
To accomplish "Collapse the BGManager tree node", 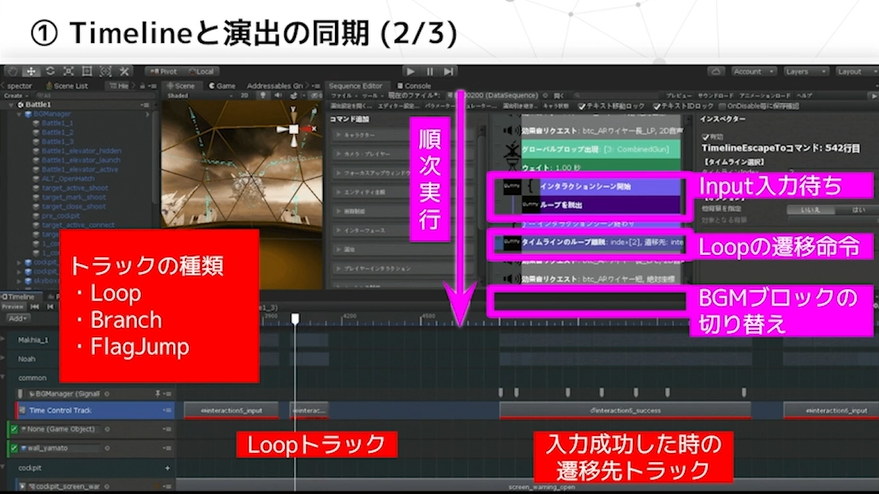I will click(20, 114).
